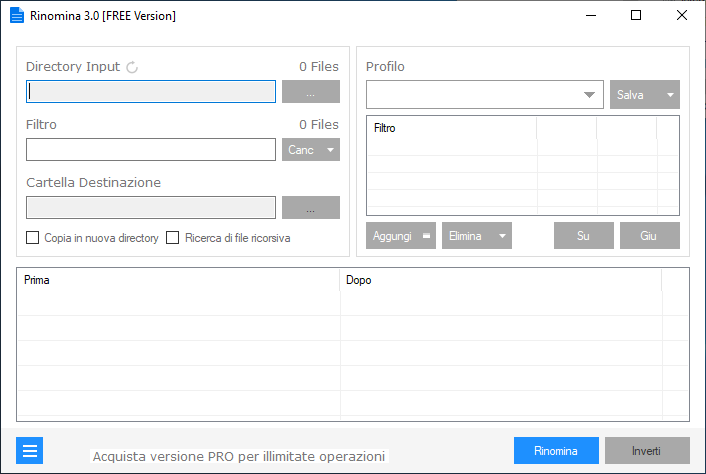Screen dimensions: 706x474
Task: Click the Aggiungi button
Action: tap(401, 235)
